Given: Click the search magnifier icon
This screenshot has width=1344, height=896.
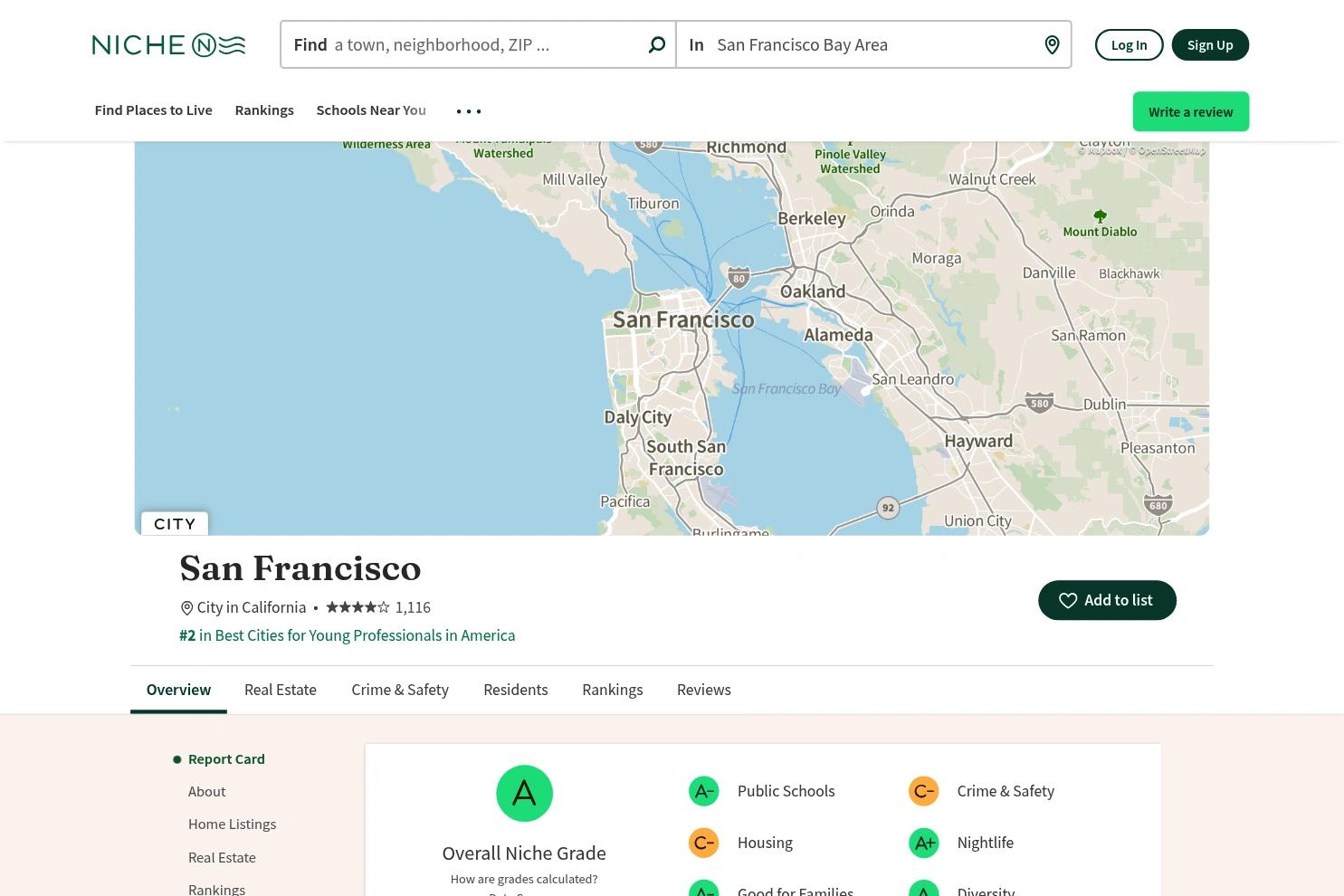Looking at the screenshot, I should pos(657,44).
